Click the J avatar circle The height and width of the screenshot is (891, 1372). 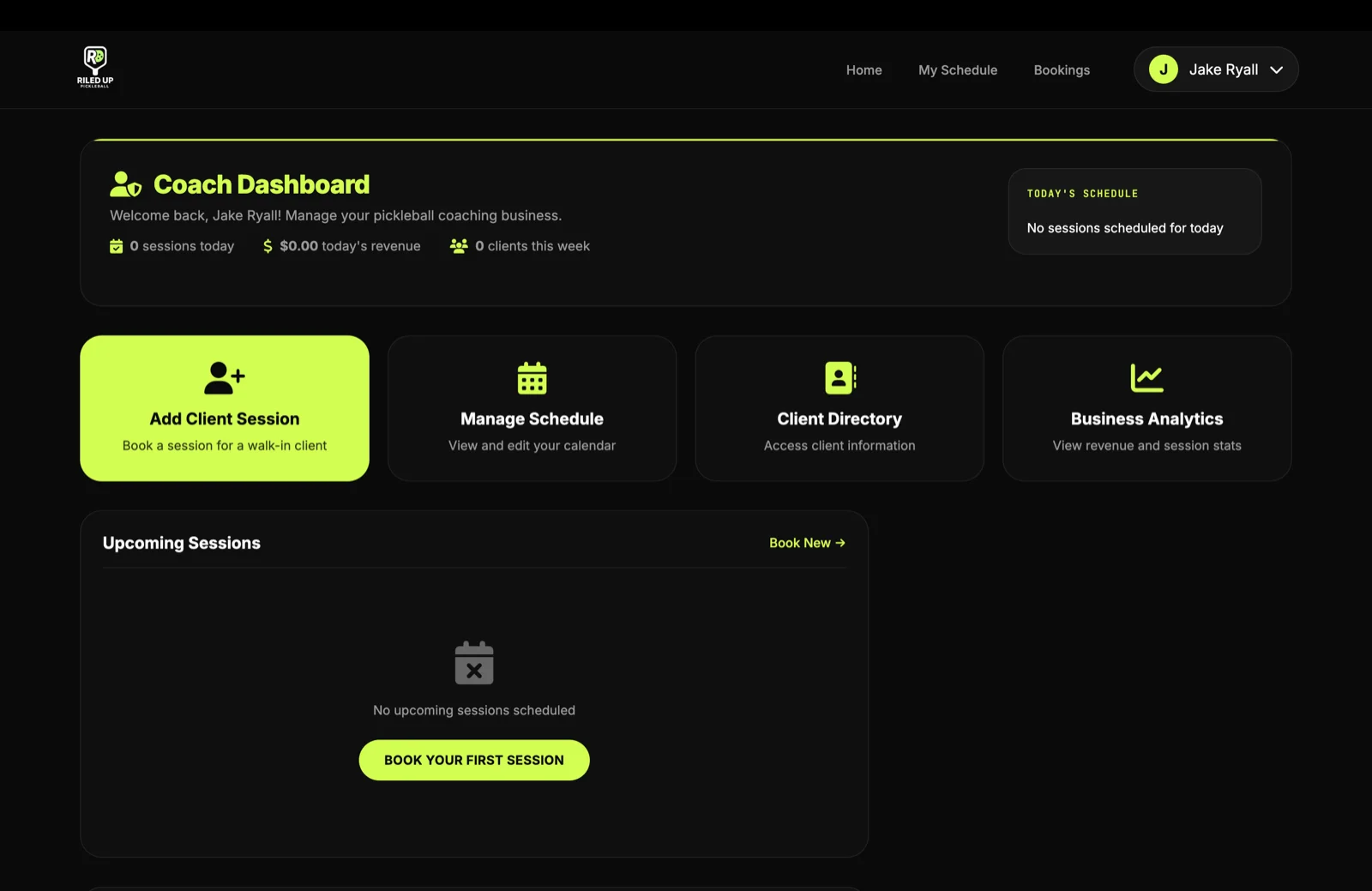[x=1164, y=69]
